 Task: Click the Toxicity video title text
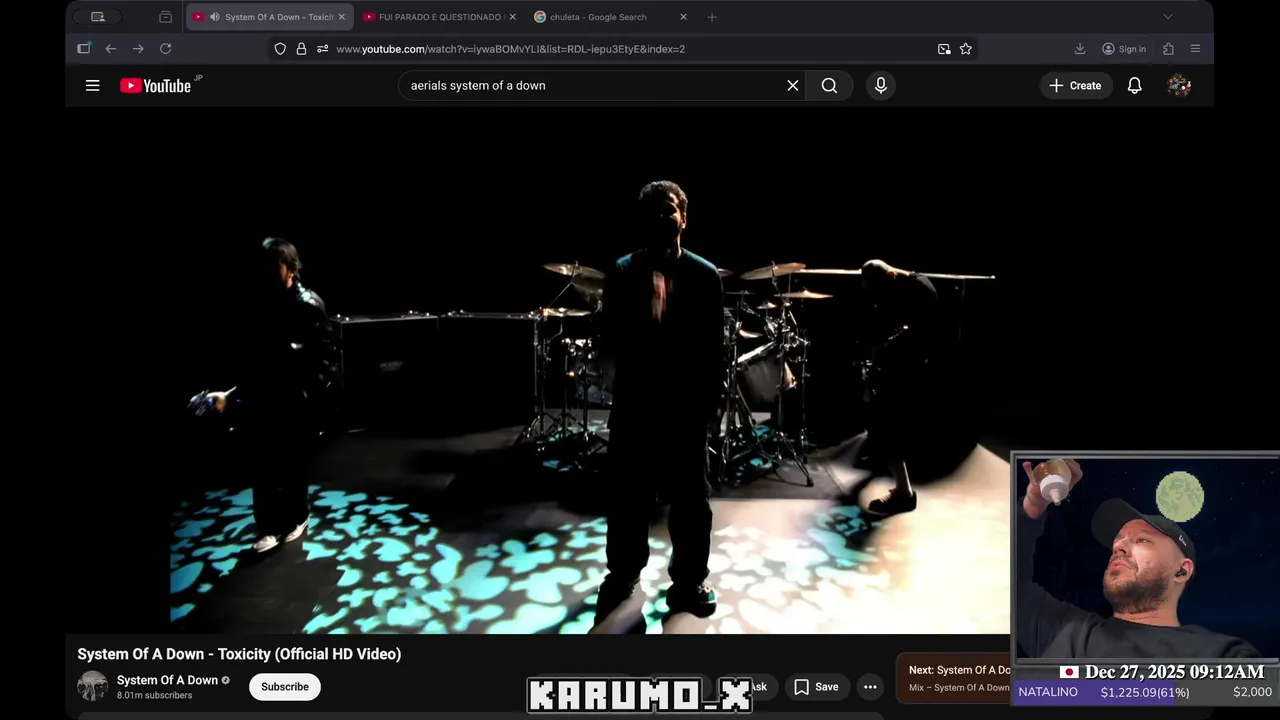click(239, 654)
